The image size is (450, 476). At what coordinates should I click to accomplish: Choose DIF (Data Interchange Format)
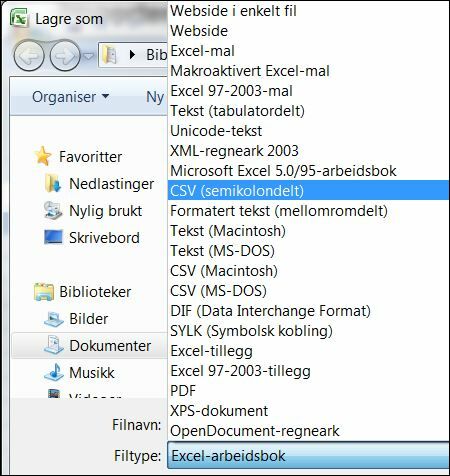[308, 311]
